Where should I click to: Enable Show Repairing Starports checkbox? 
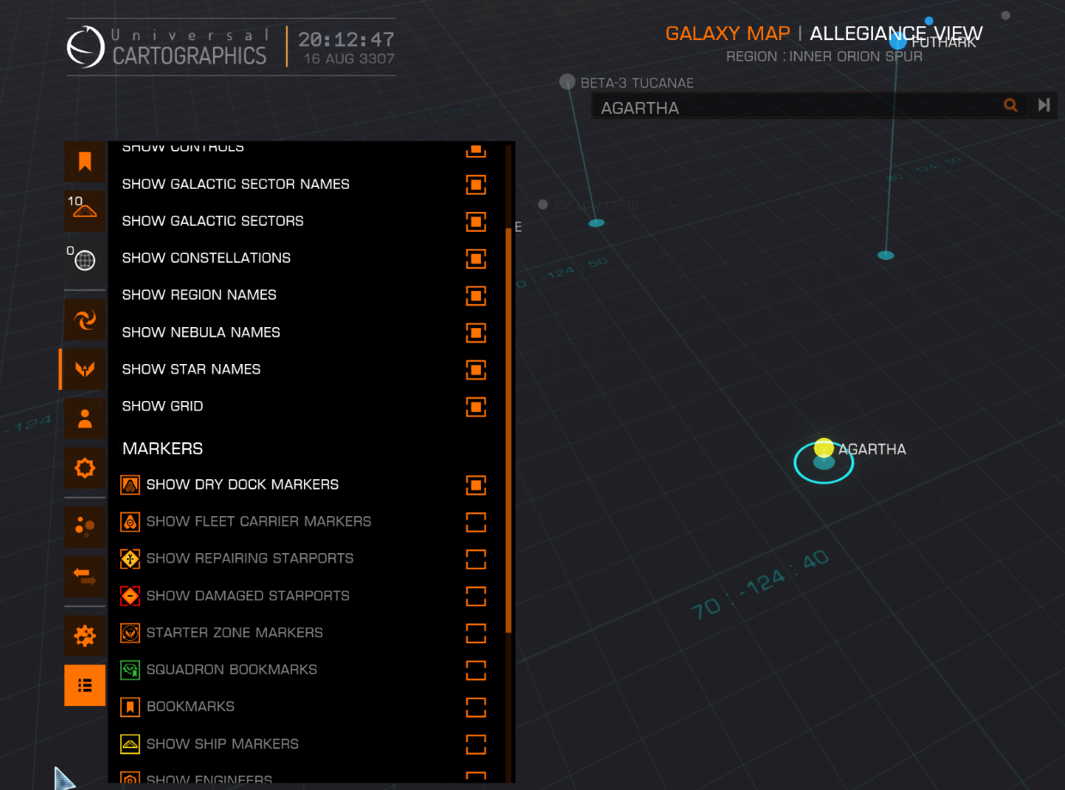click(x=476, y=559)
